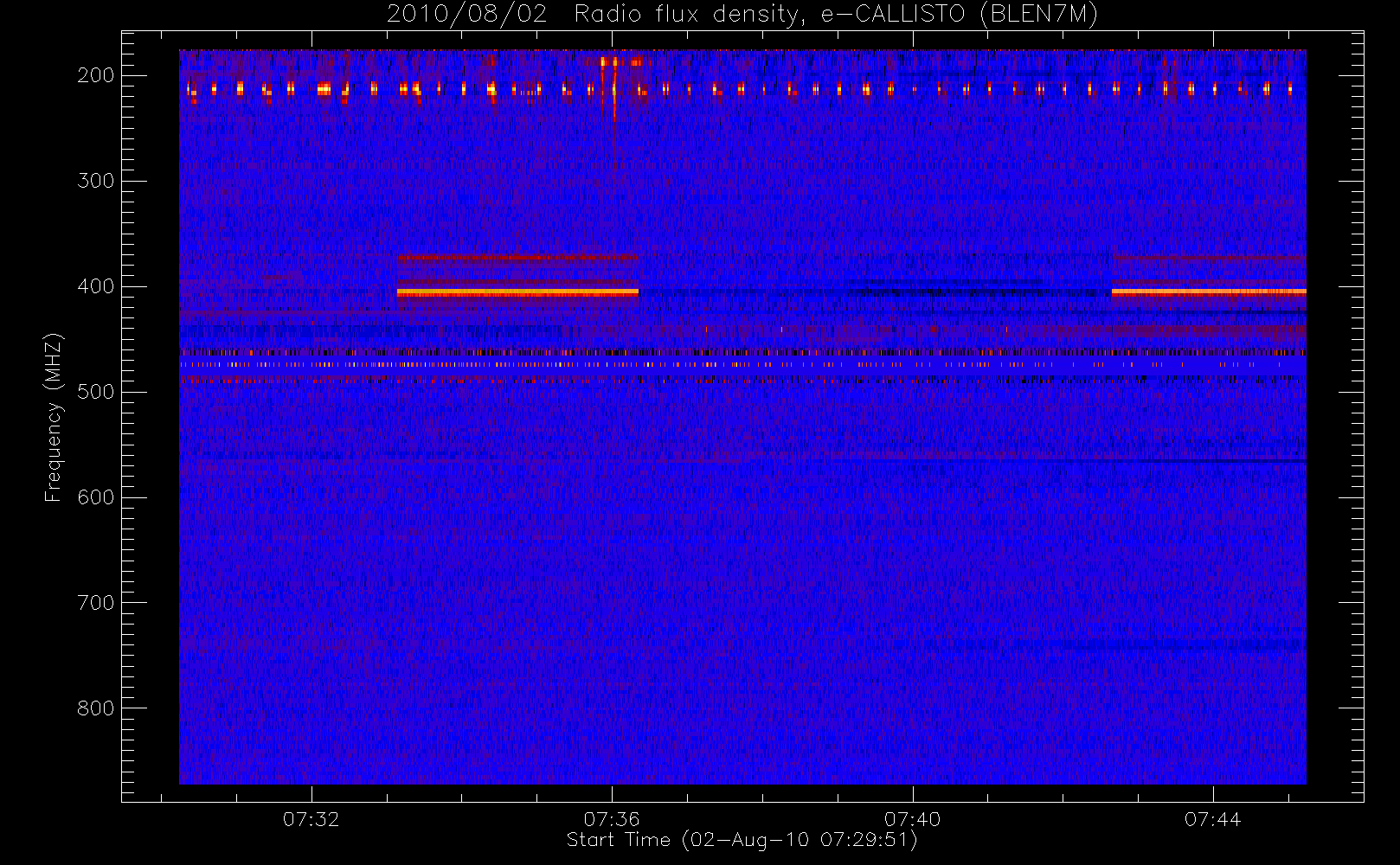
Task: Click the plot title '2010/08/02 Radio flux density'
Action: point(742,14)
